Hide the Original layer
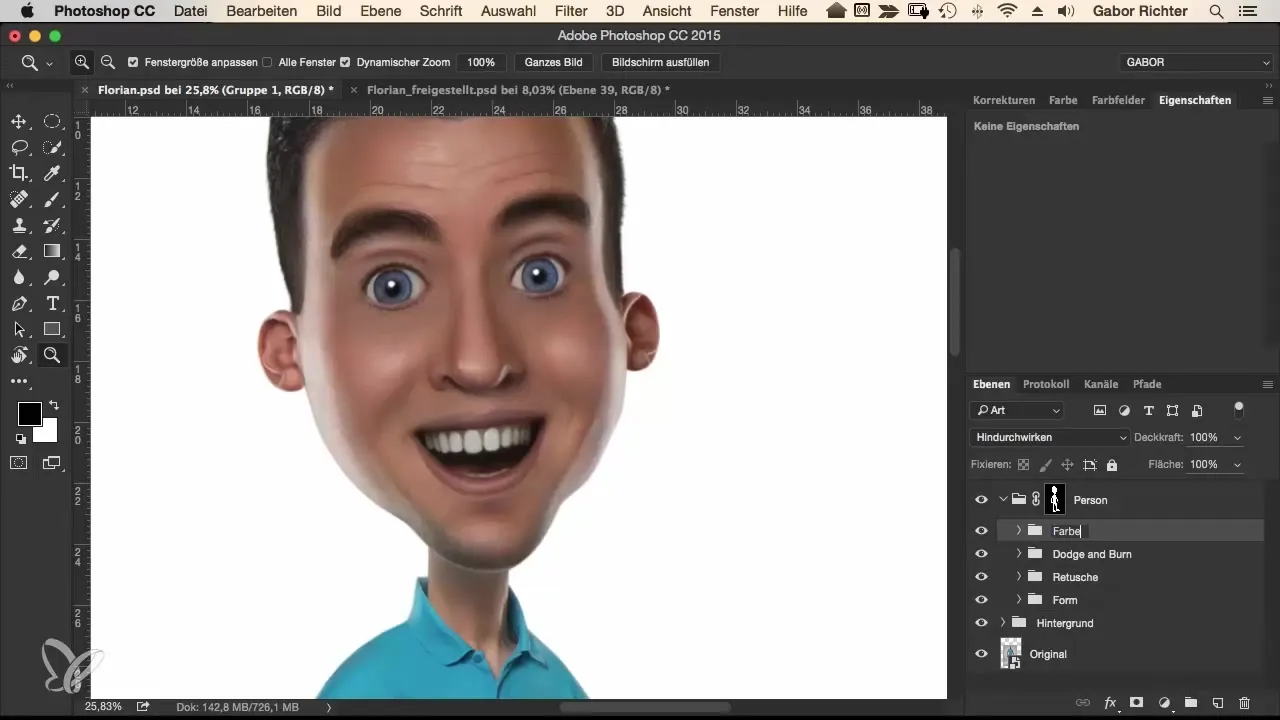This screenshot has width=1280, height=720. [x=981, y=654]
